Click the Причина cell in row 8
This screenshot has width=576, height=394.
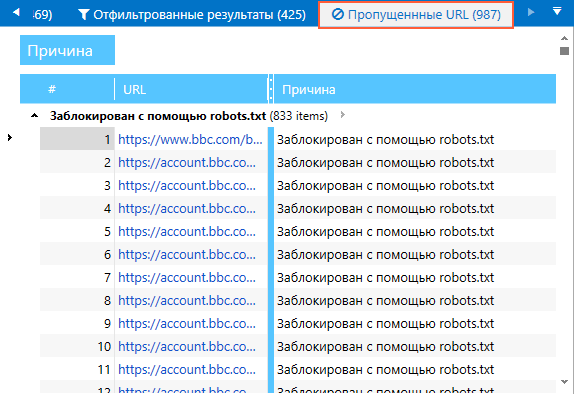coord(415,301)
